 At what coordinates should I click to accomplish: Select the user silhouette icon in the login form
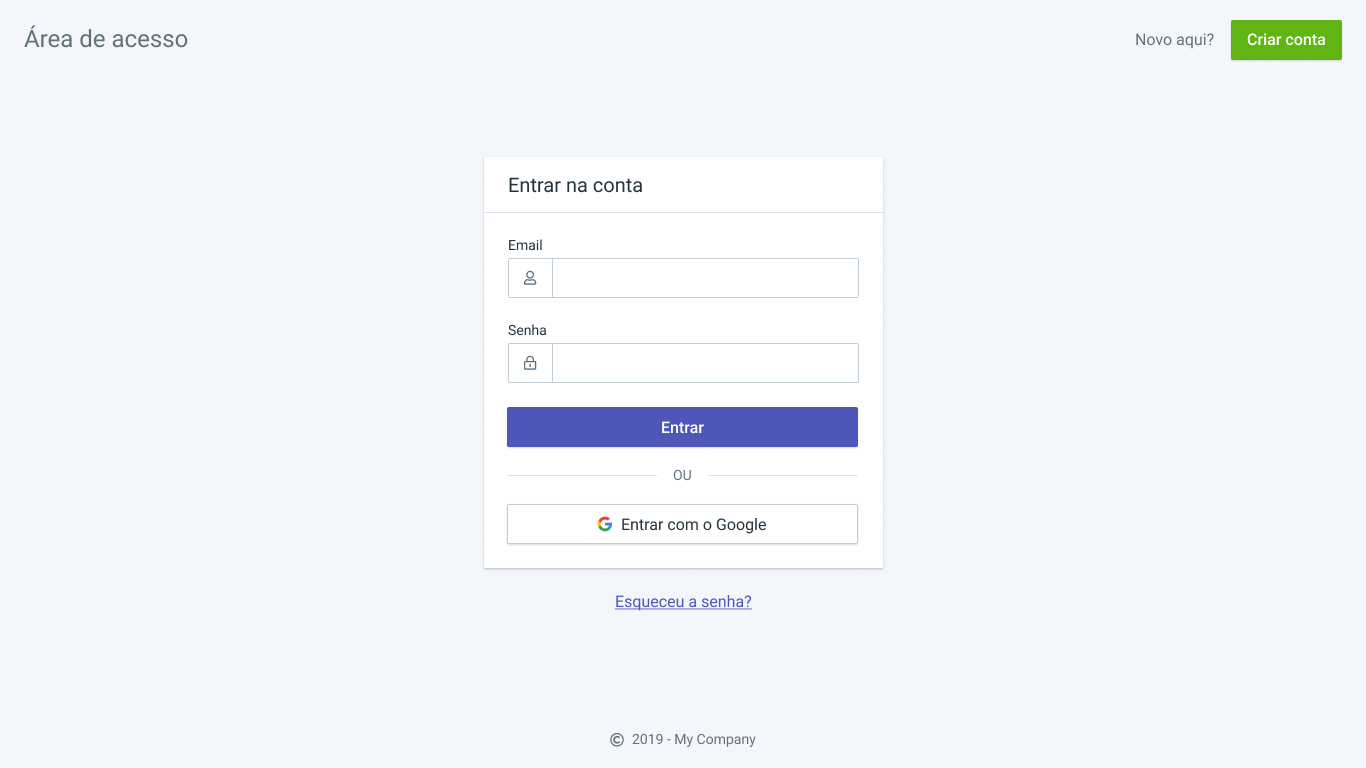point(529,278)
